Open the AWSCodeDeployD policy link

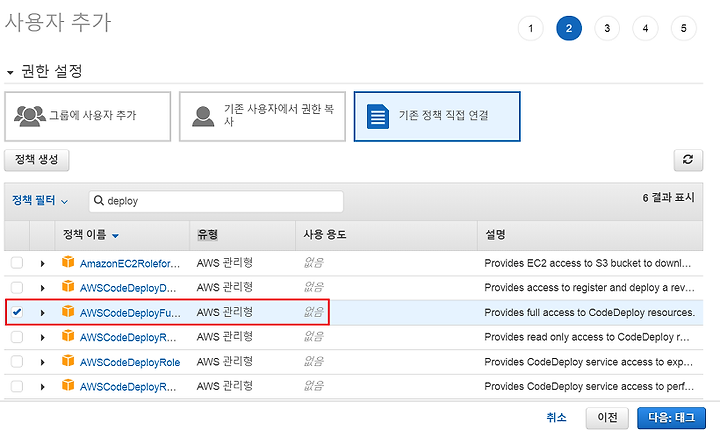tap(128, 289)
